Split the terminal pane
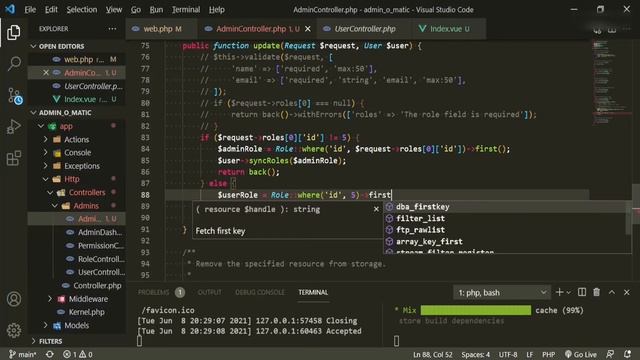Screen dimensions: 640x360 (x=582, y=292)
